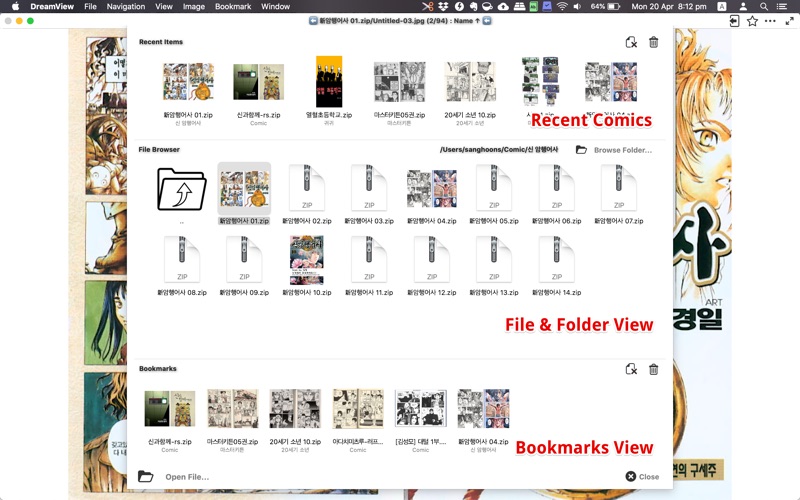Clear the Recent Items list using the trash icon
This screenshot has height=500, width=800.
pyautogui.click(x=653, y=42)
